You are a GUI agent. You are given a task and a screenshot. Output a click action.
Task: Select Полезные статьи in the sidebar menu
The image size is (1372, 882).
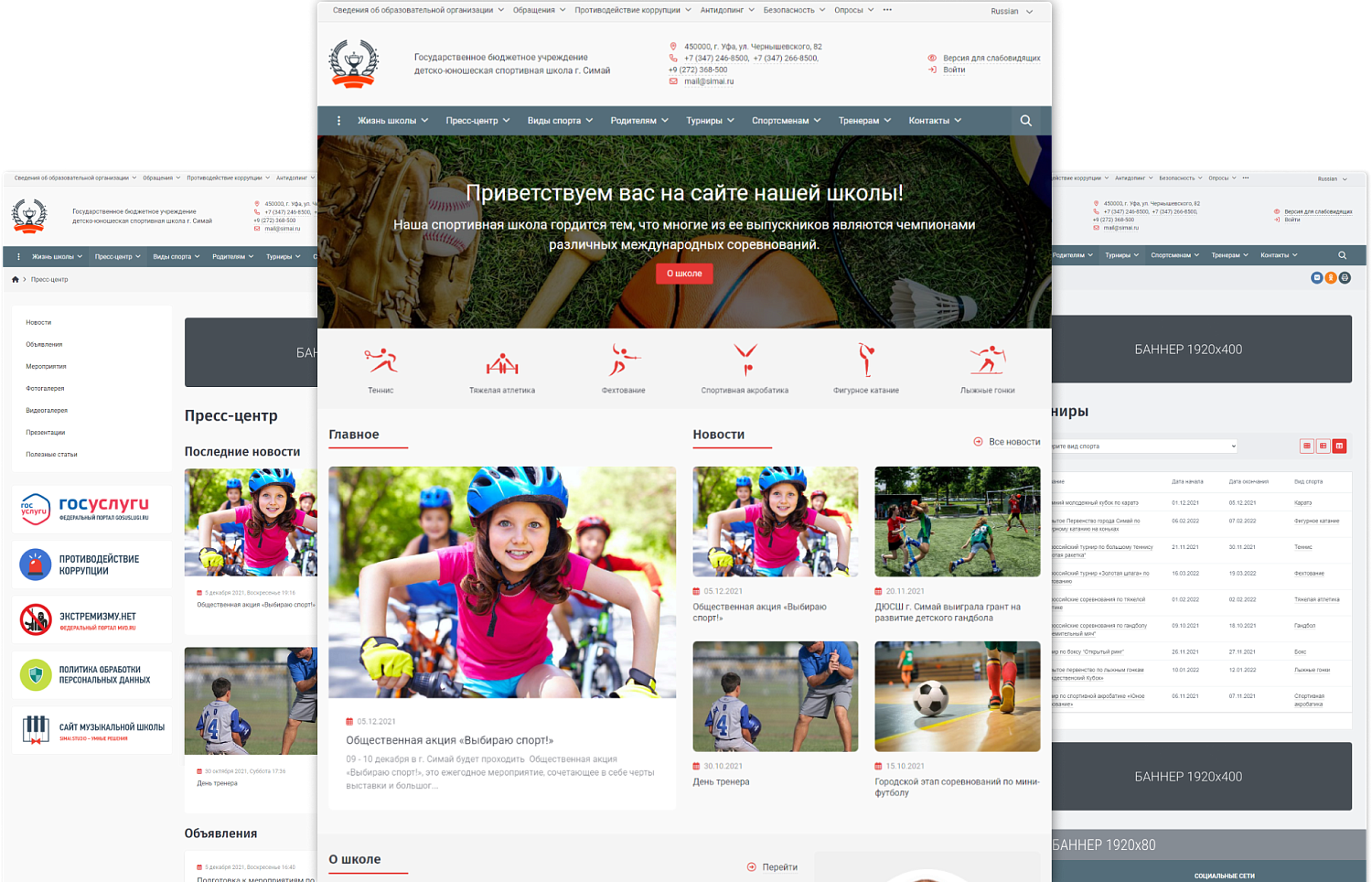point(51,455)
